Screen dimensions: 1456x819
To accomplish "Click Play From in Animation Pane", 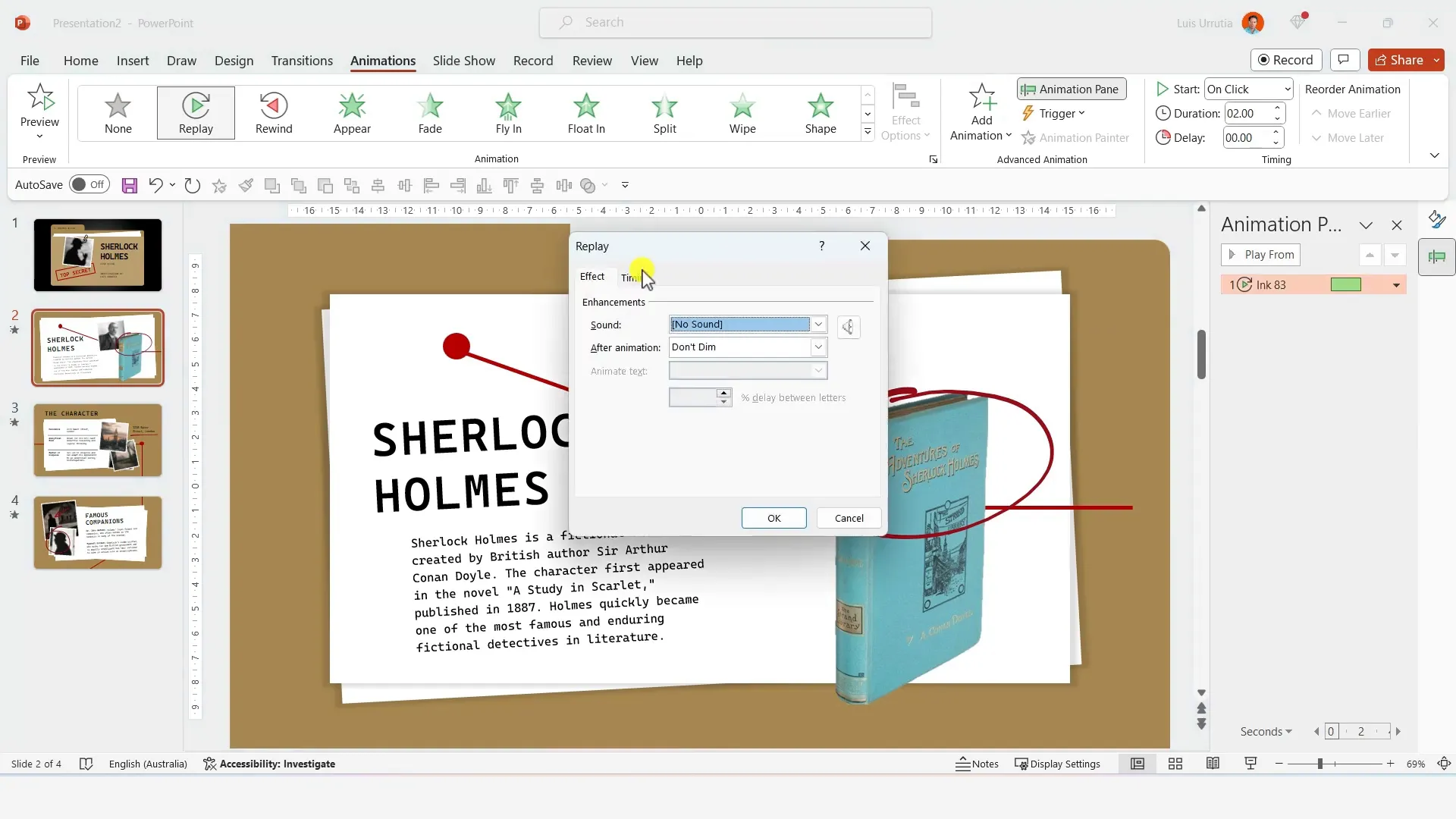I will tap(1260, 255).
